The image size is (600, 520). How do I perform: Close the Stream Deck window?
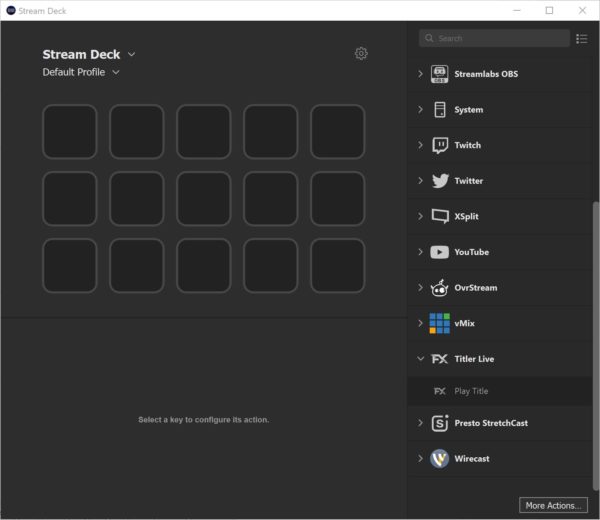pyautogui.click(x=582, y=10)
